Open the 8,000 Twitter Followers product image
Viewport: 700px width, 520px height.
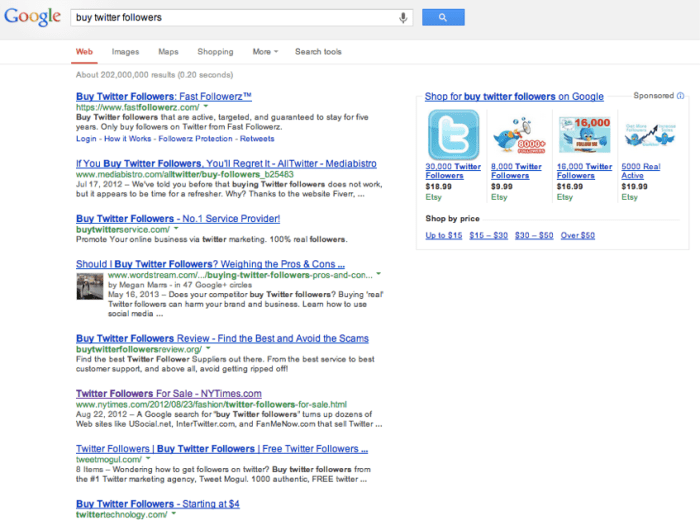pos(519,136)
